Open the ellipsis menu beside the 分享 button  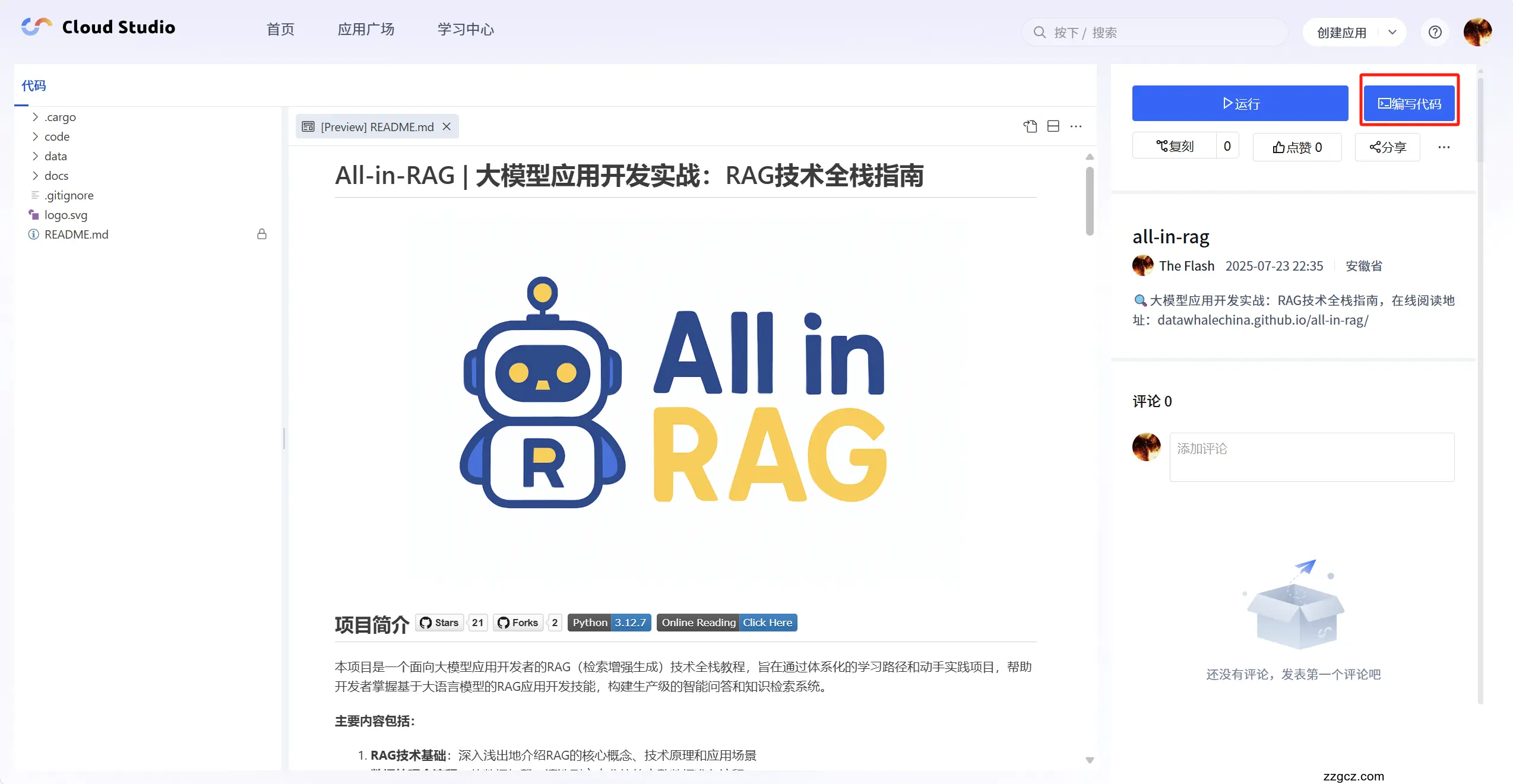click(1444, 147)
